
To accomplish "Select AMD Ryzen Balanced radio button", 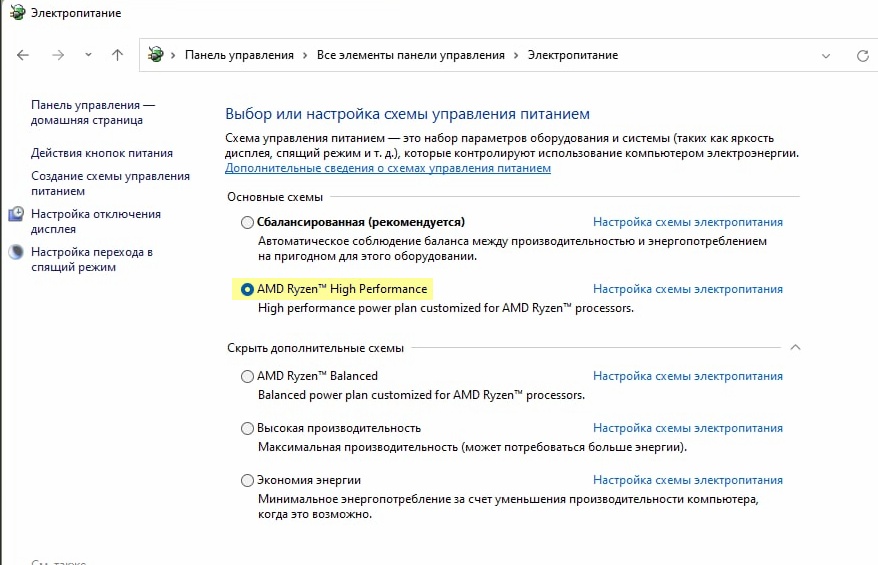I will coord(247,376).
